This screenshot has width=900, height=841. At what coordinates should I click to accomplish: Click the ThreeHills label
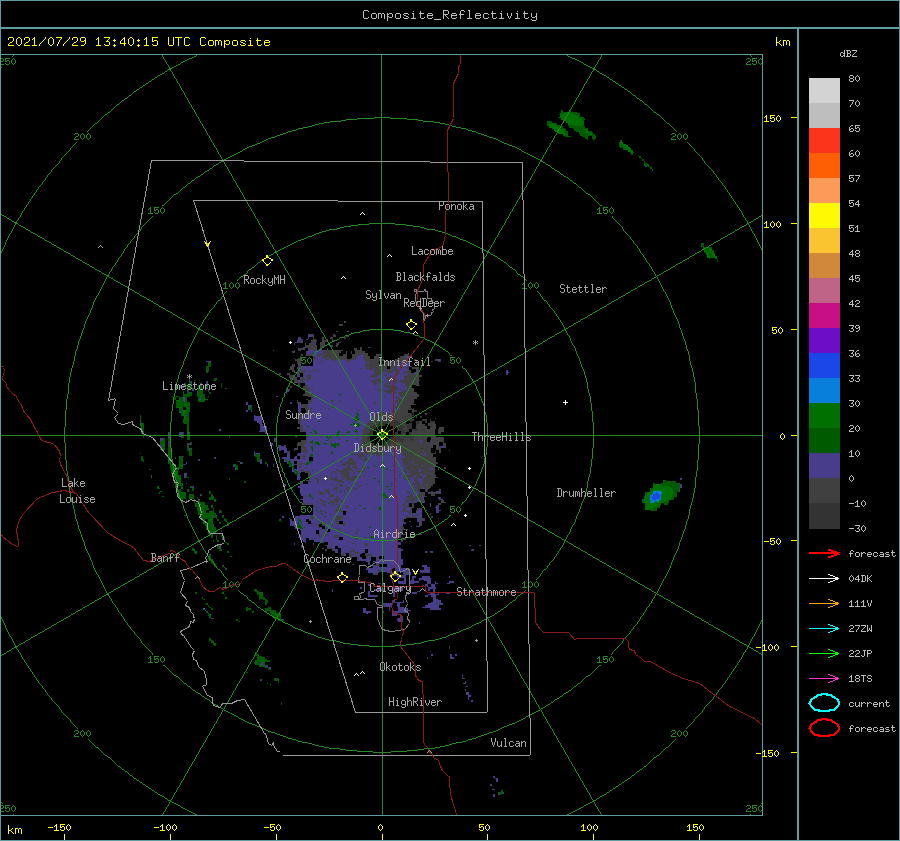click(x=501, y=437)
